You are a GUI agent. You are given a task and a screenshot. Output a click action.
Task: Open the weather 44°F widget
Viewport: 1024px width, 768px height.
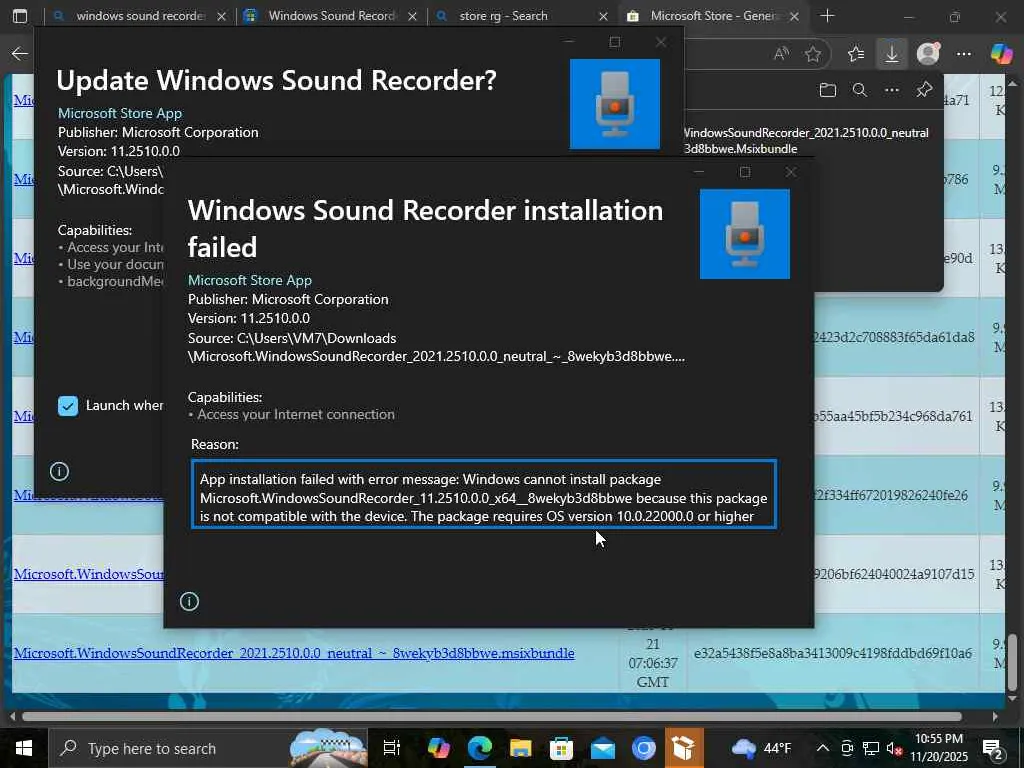(761, 748)
